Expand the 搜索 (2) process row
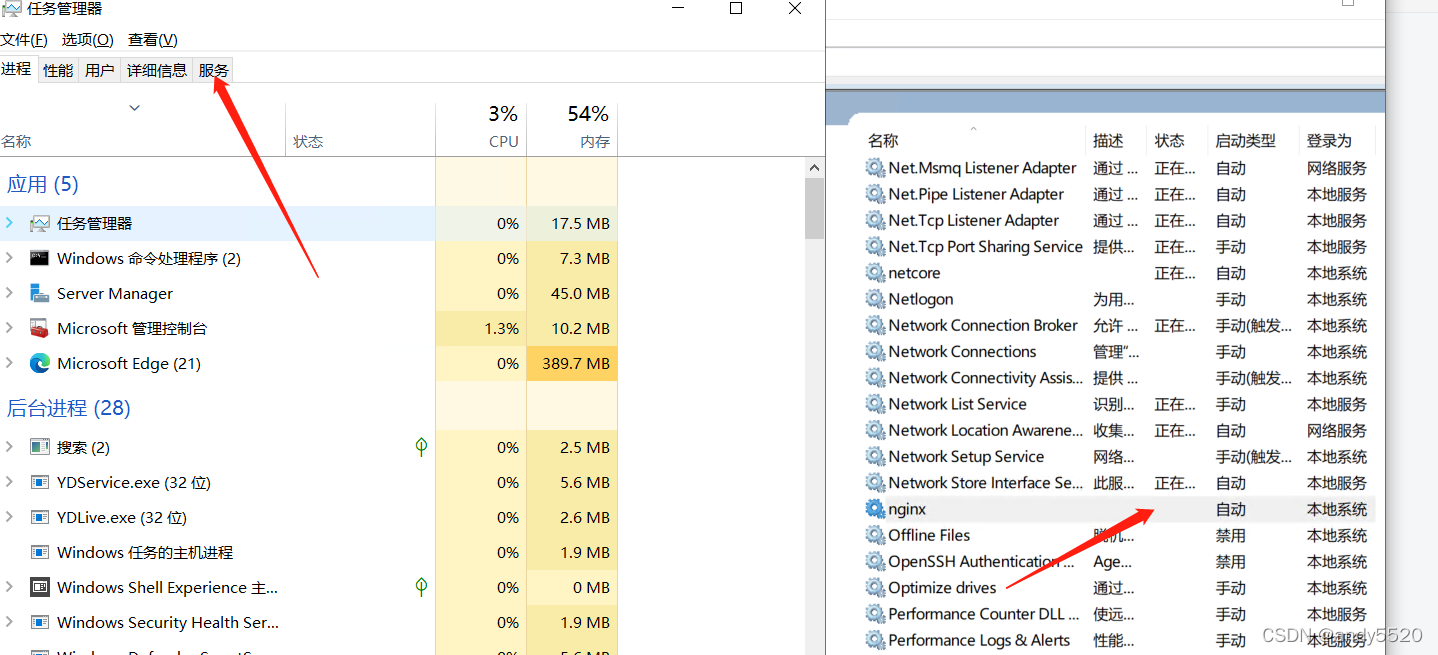The image size is (1438, 655). coord(10,448)
